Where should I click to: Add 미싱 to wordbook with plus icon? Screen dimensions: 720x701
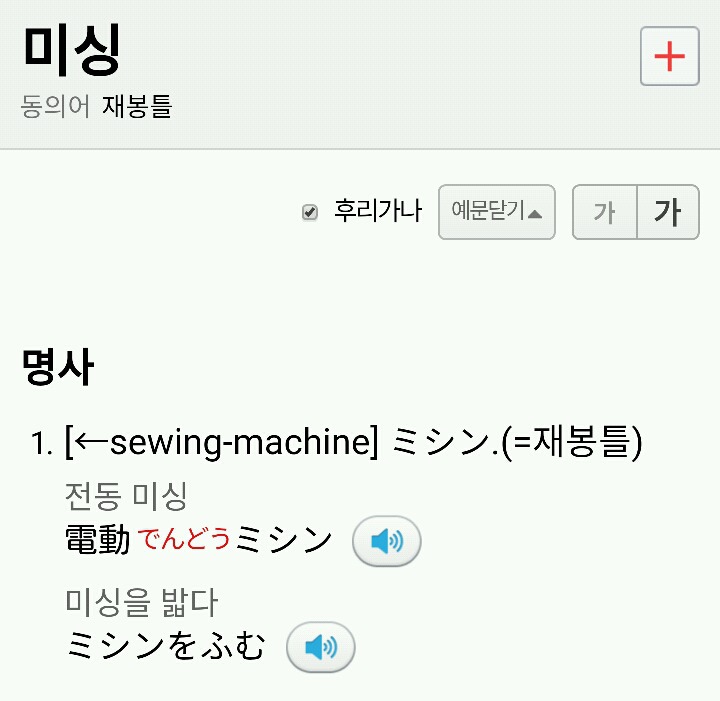[669, 56]
